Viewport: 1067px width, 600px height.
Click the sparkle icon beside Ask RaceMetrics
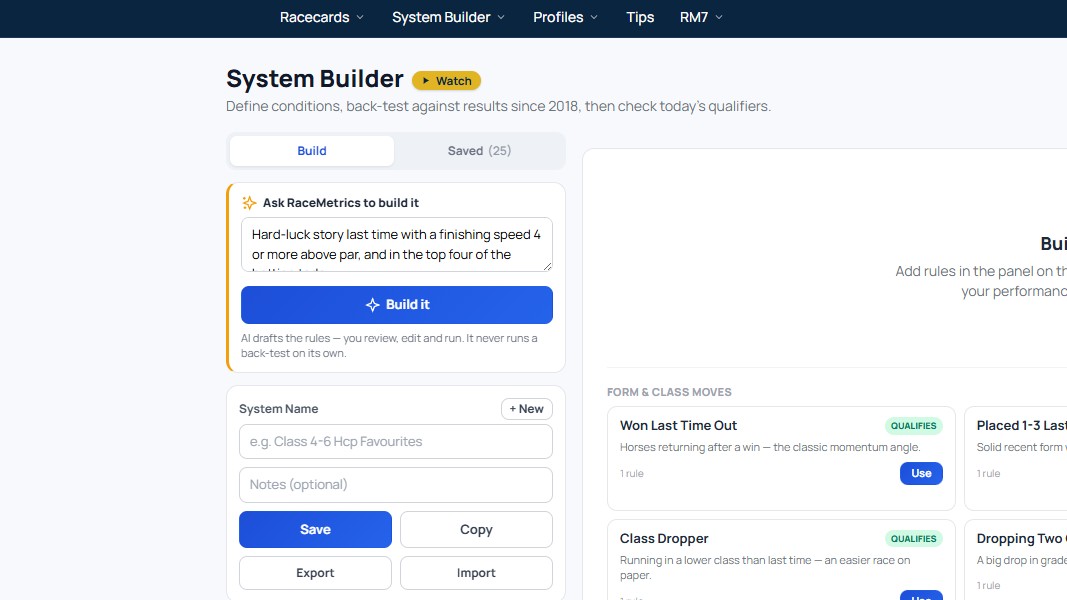249,203
